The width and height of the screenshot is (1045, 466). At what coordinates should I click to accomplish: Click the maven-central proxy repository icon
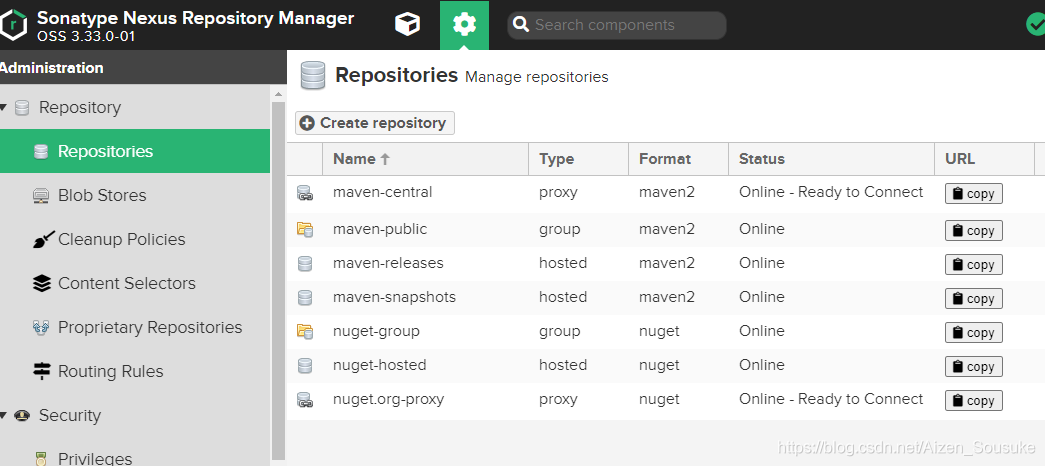coord(305,193)
